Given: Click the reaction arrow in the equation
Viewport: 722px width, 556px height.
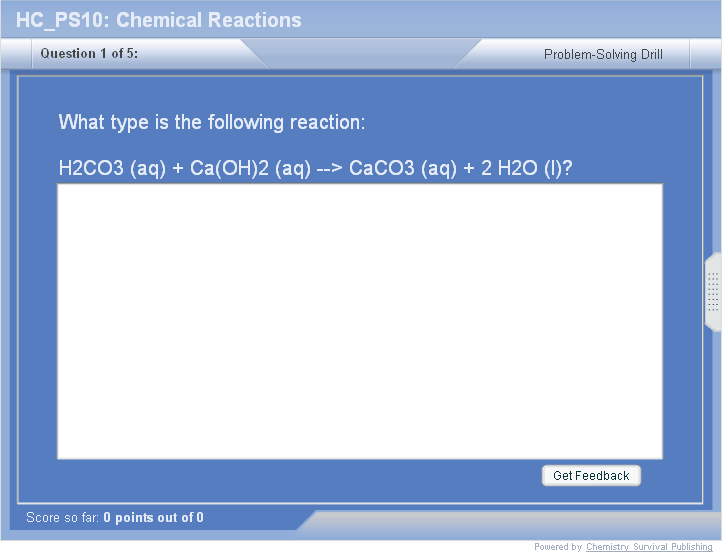Looking at the screenshot, I should point(330,168).
